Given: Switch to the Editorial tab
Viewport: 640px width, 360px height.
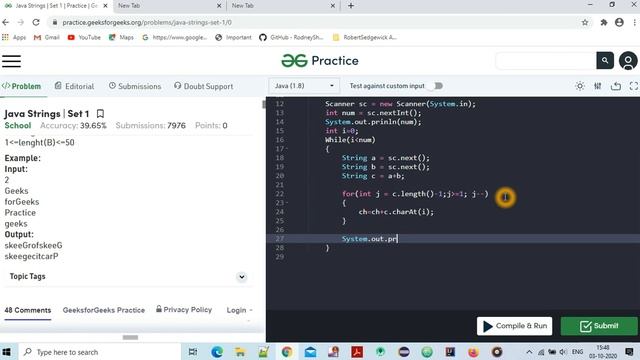Looking at the screenshot, I should coord(74,86).
